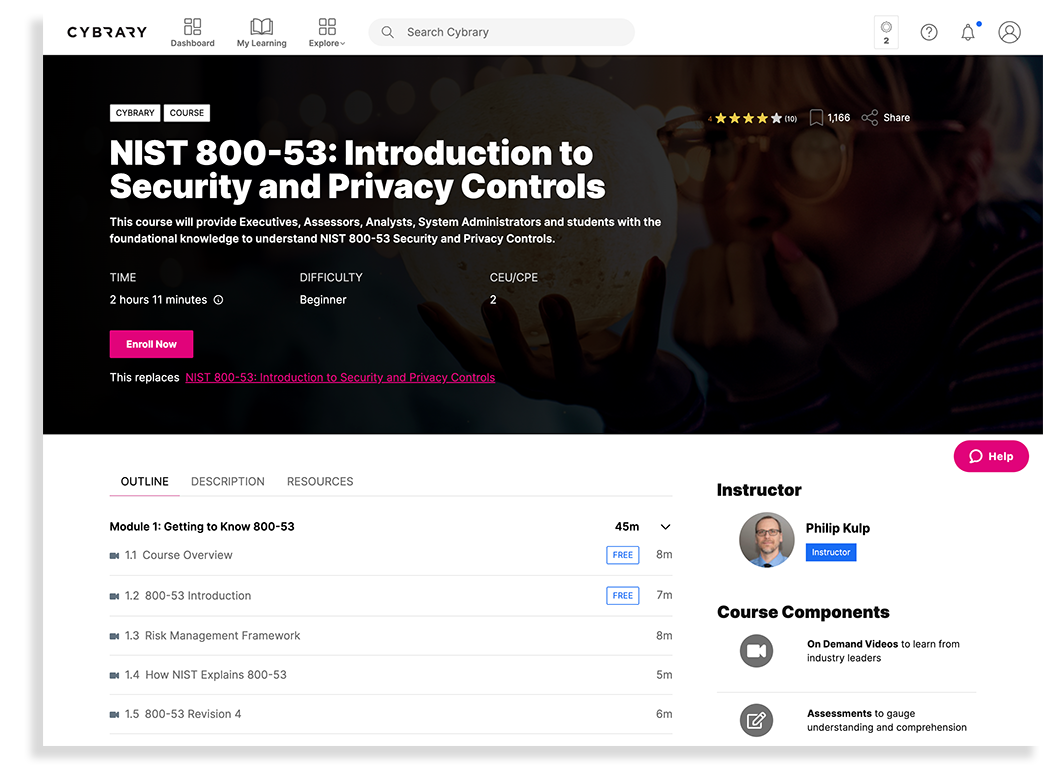Click video icon for 1.5 800-53 Revision 4
The height and width of the screenshot is (783, 1055).
[x=114, y=714]
